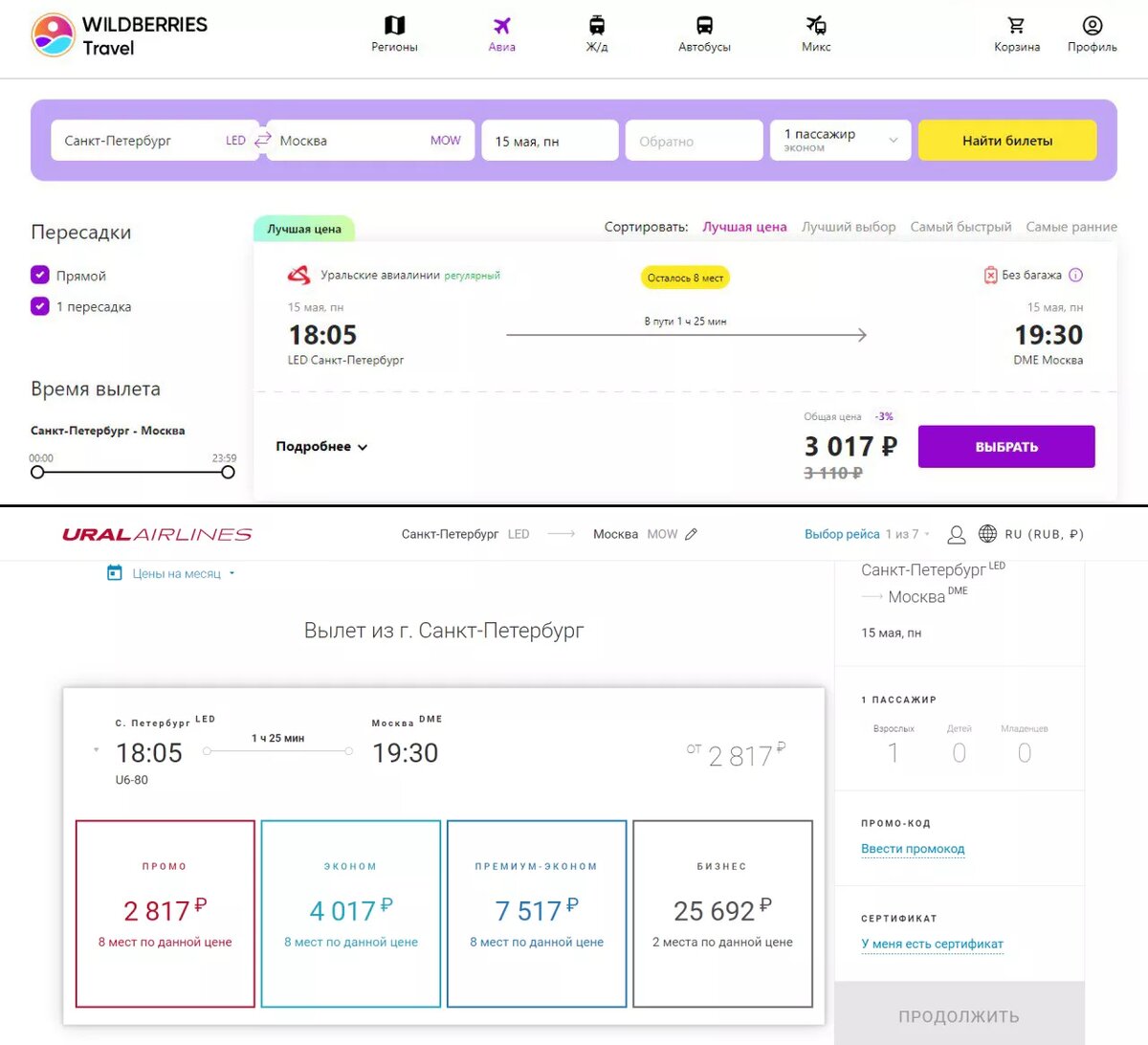Change the 15 мая departure date

pos(550,141)
